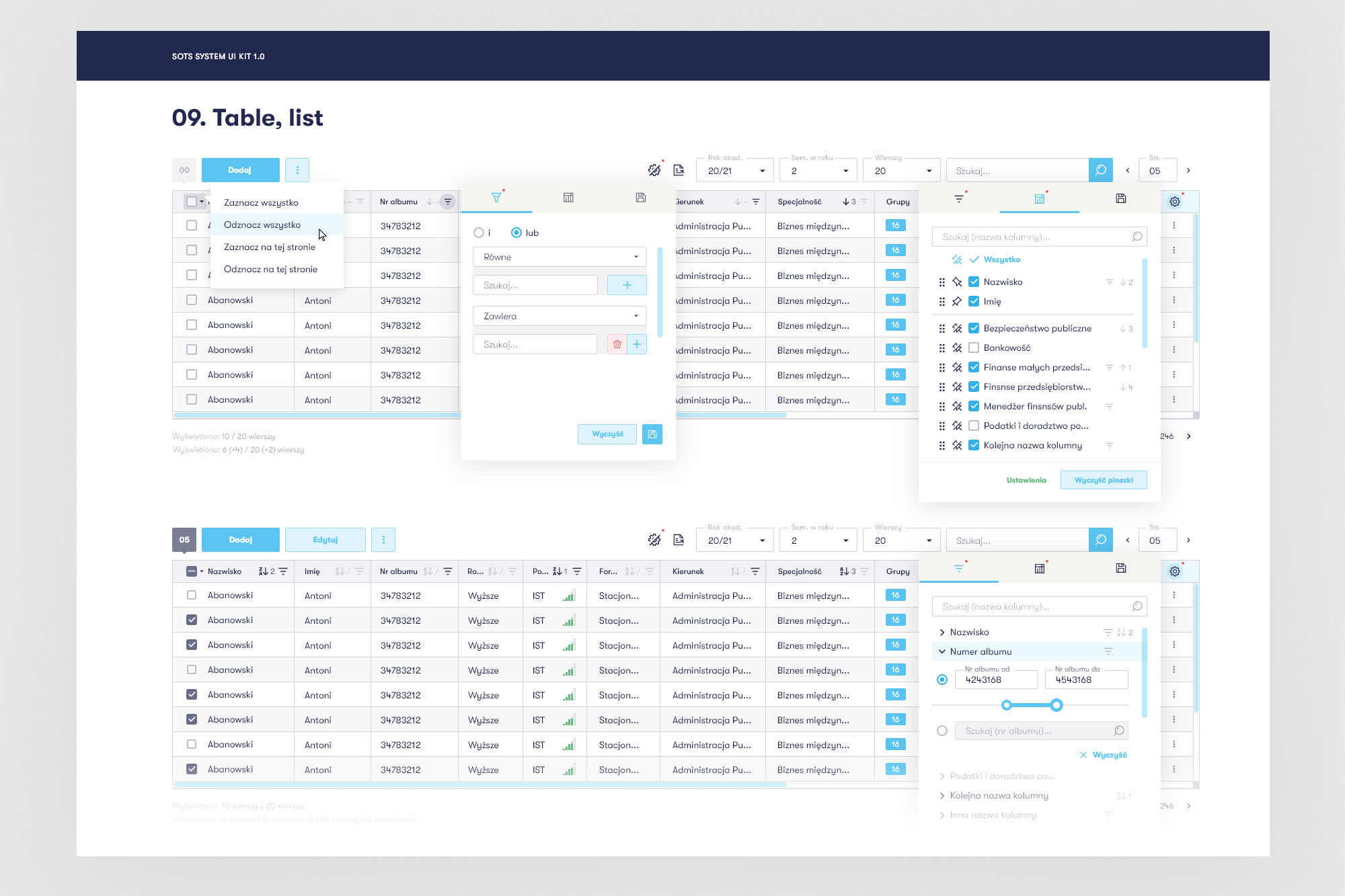
Task: Switch to the columns tab in filter popup
Action: [568, 198]
